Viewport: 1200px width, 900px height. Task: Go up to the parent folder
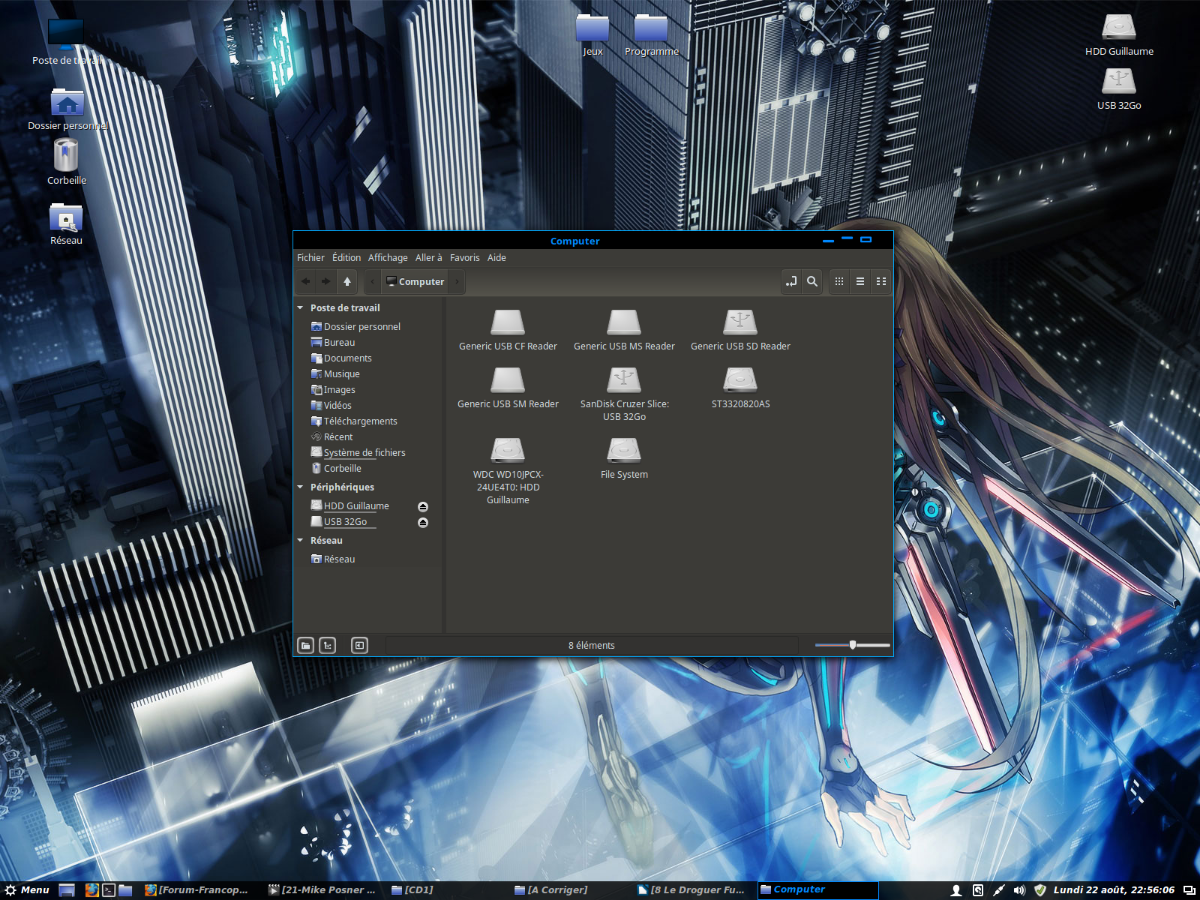coord(347,282)
